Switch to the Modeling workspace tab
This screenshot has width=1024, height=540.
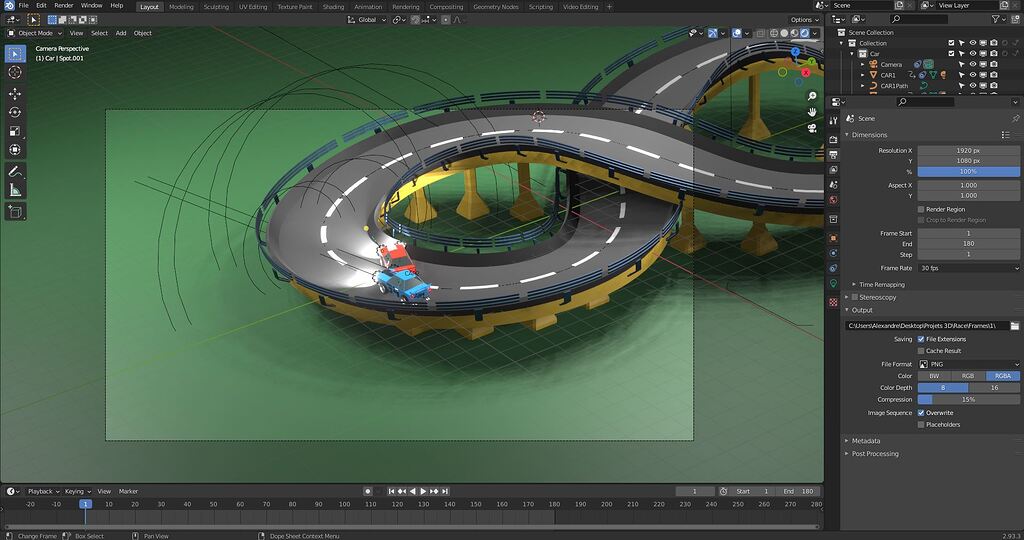[x=181, y=7]
